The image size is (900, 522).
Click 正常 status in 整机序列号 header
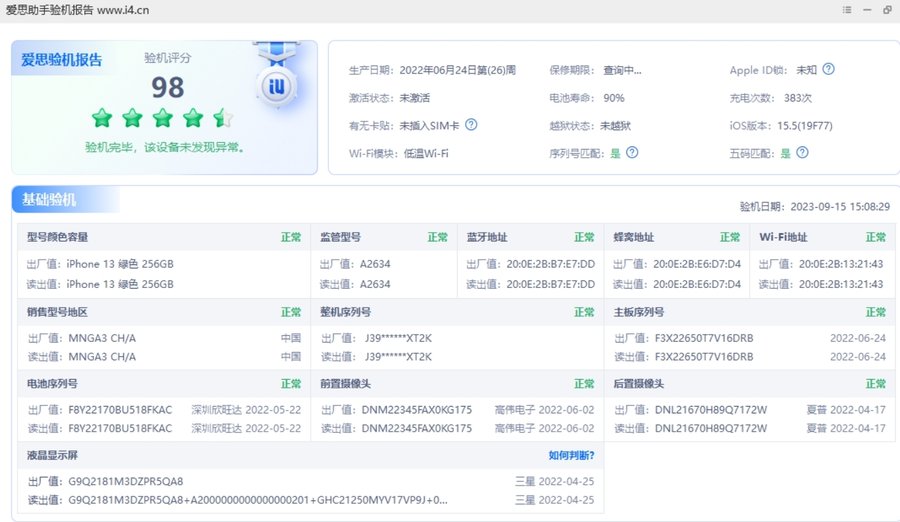coord(584,312)
